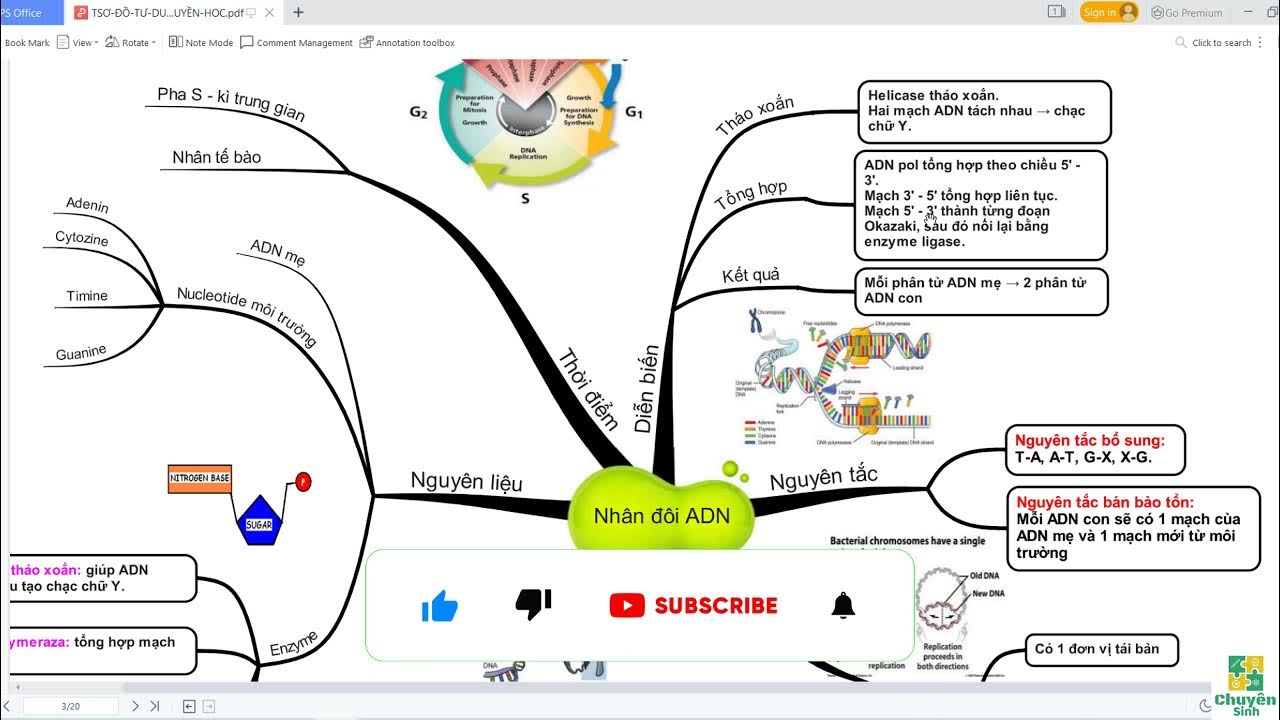
Task: Click the Enzyme branch label
Action: (x=294, y=643)
